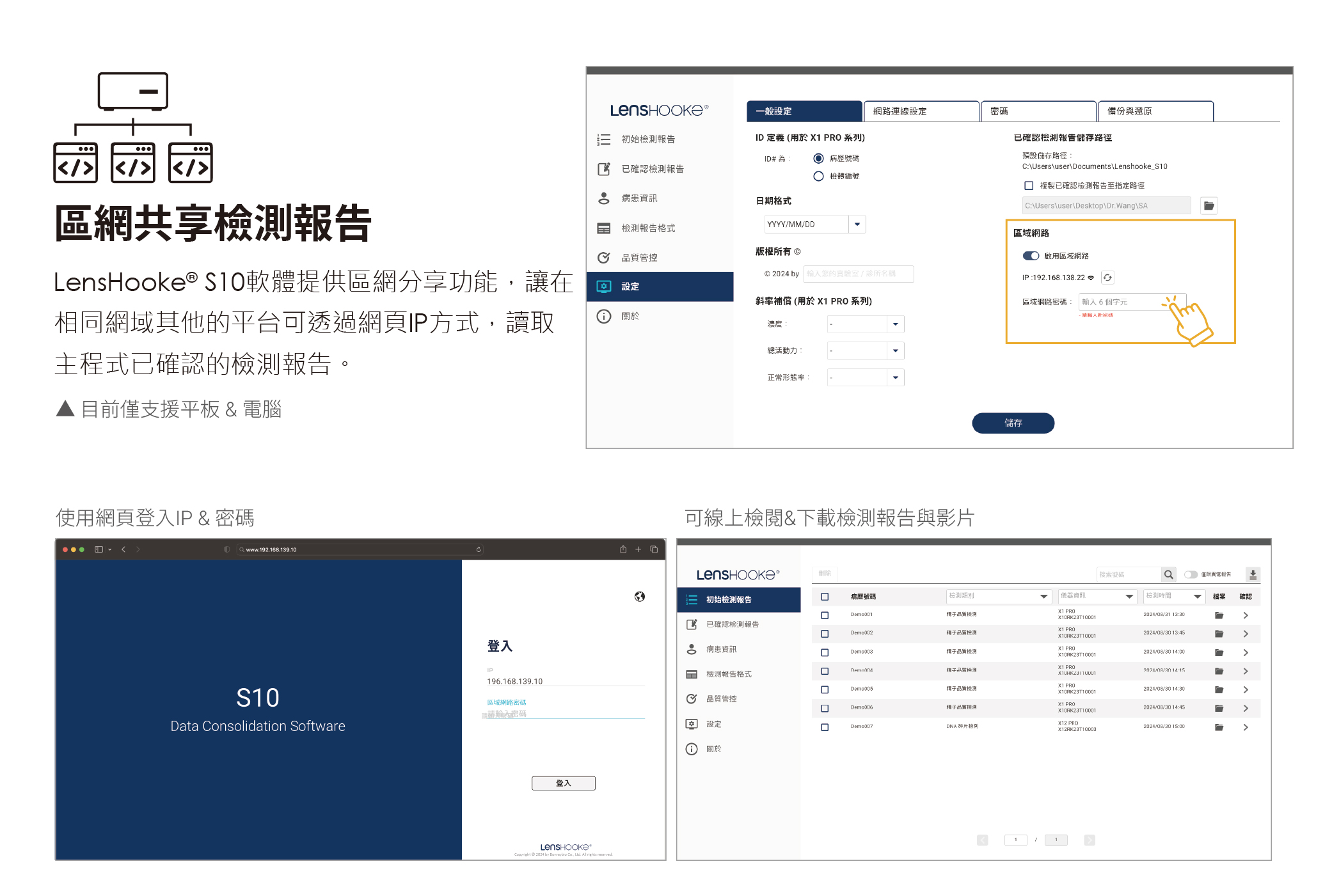Click the globe language icon on the login page
Screen dimensions: 1332x896
(639, 596)
